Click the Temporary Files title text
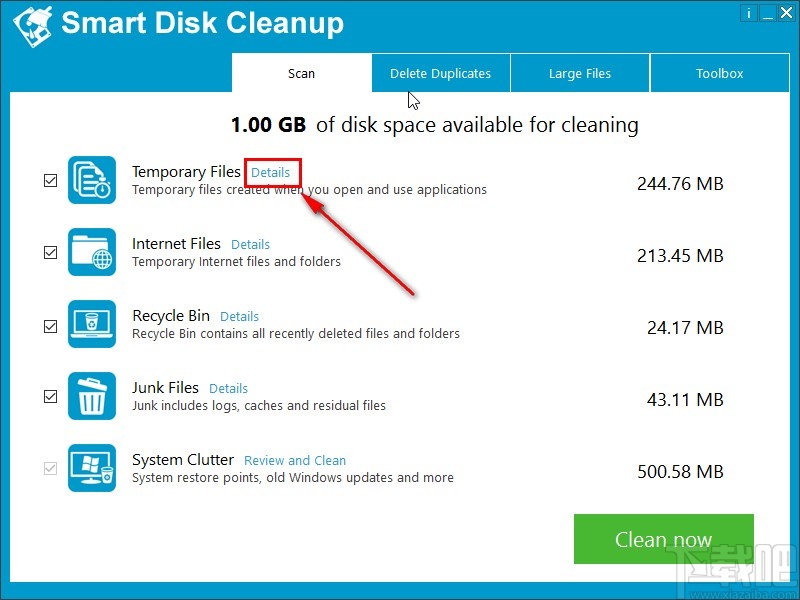800x600 pixels. point(186,172)
